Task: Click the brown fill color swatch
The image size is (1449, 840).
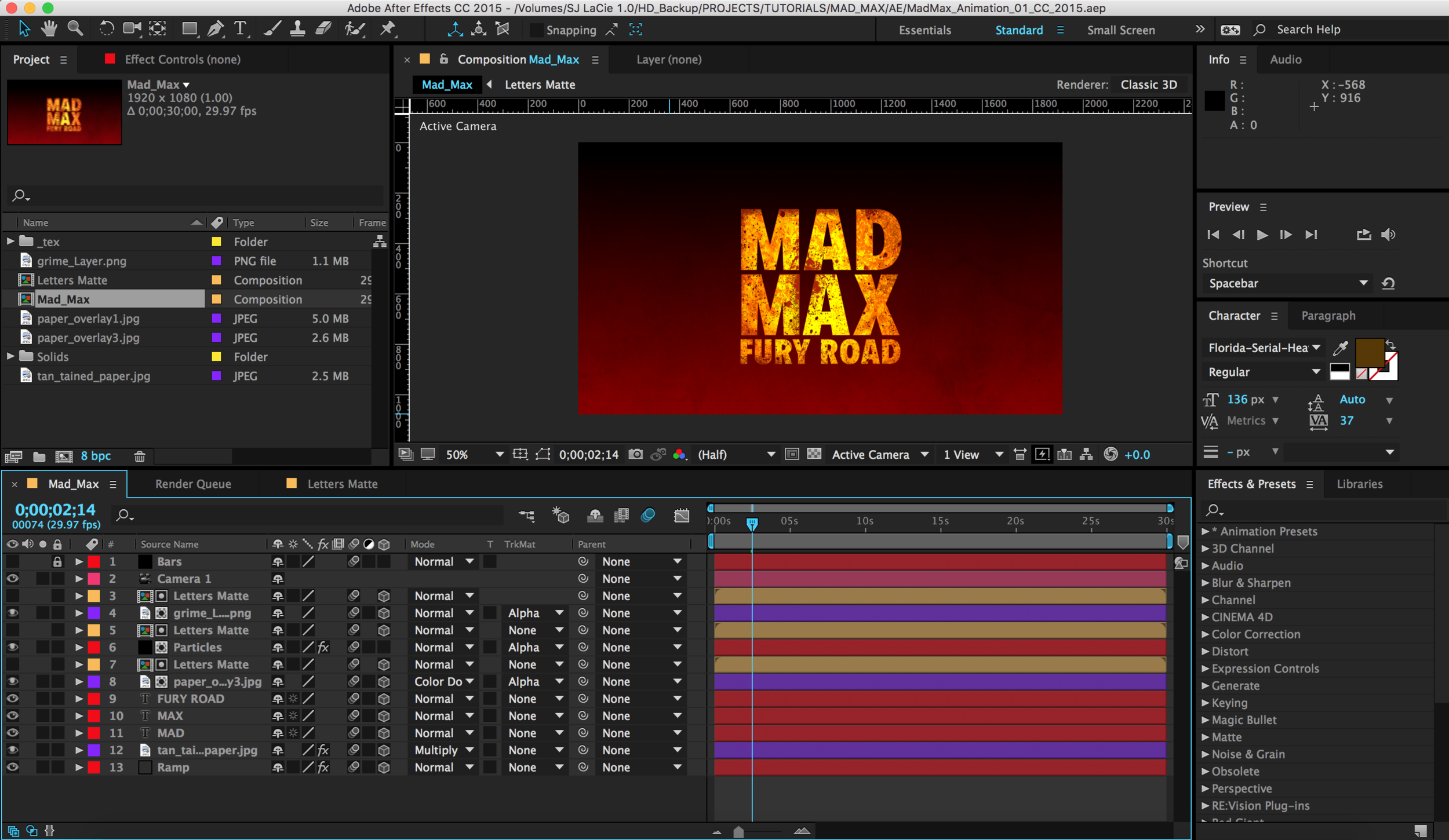Action: (x=1369, y=353)
